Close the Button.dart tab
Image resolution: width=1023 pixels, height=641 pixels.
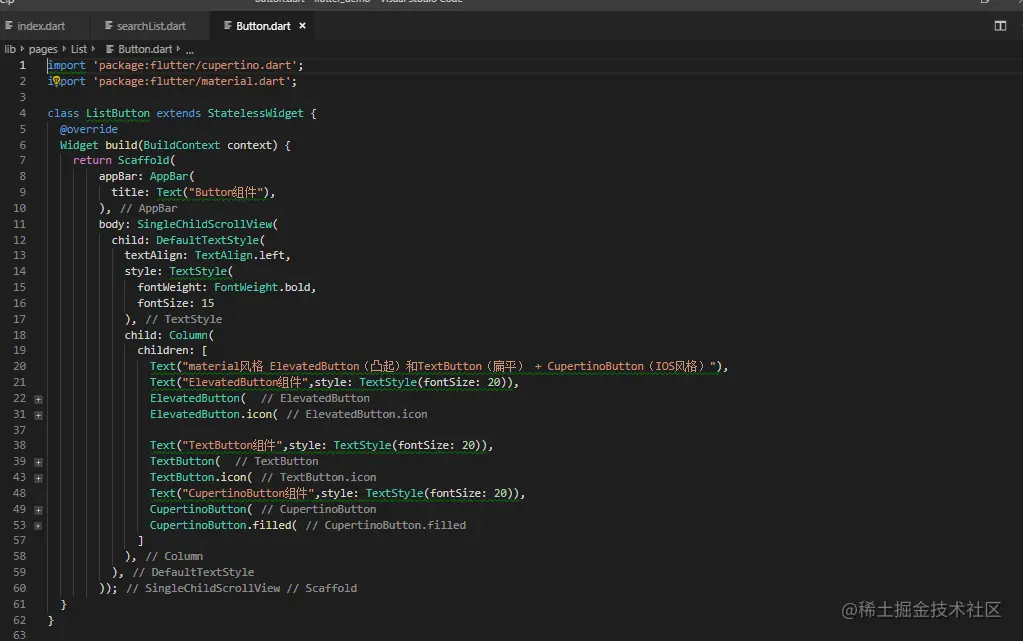(302, 26)
